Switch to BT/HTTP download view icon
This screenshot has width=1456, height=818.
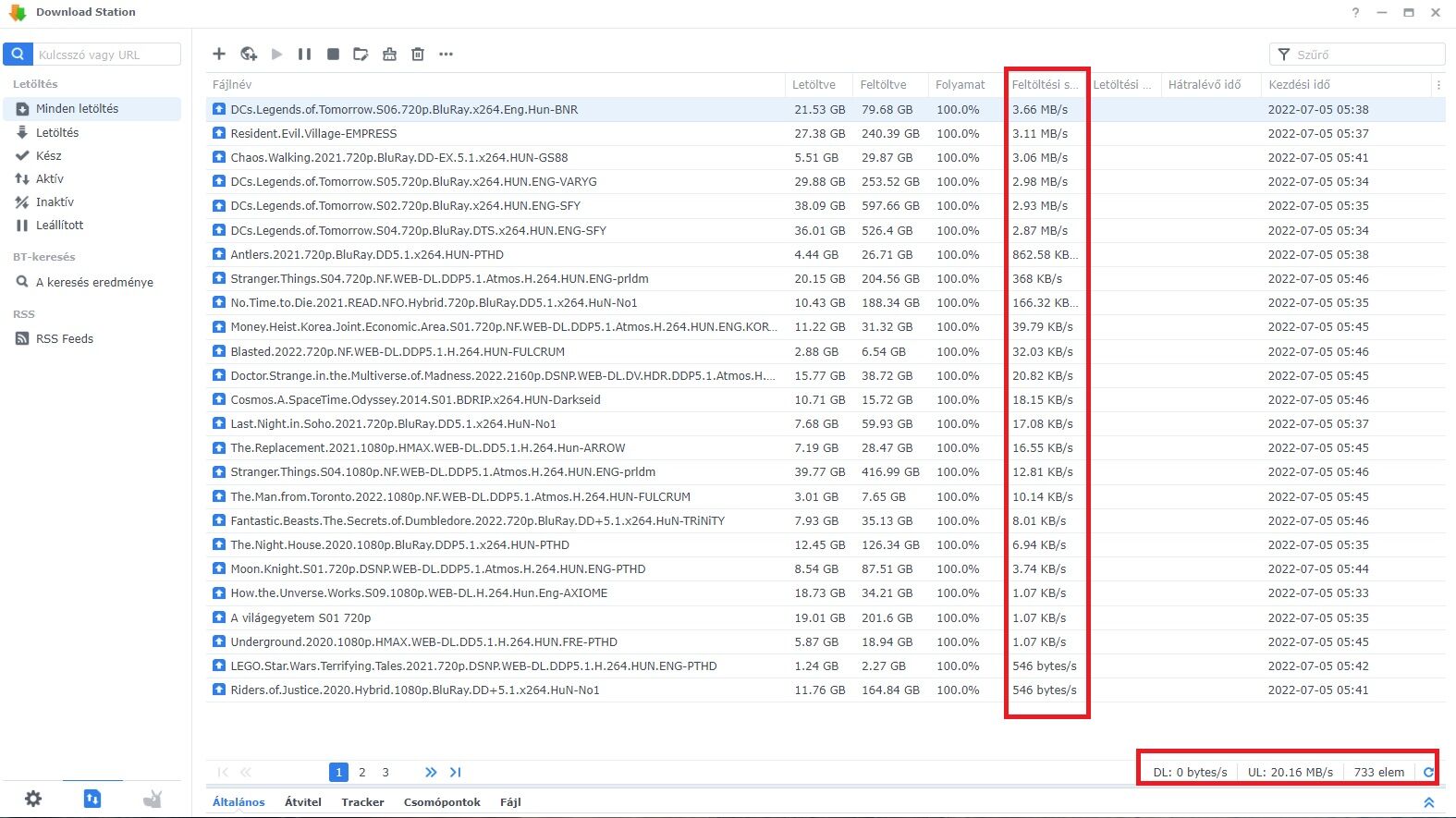click(x=92, y=799)
